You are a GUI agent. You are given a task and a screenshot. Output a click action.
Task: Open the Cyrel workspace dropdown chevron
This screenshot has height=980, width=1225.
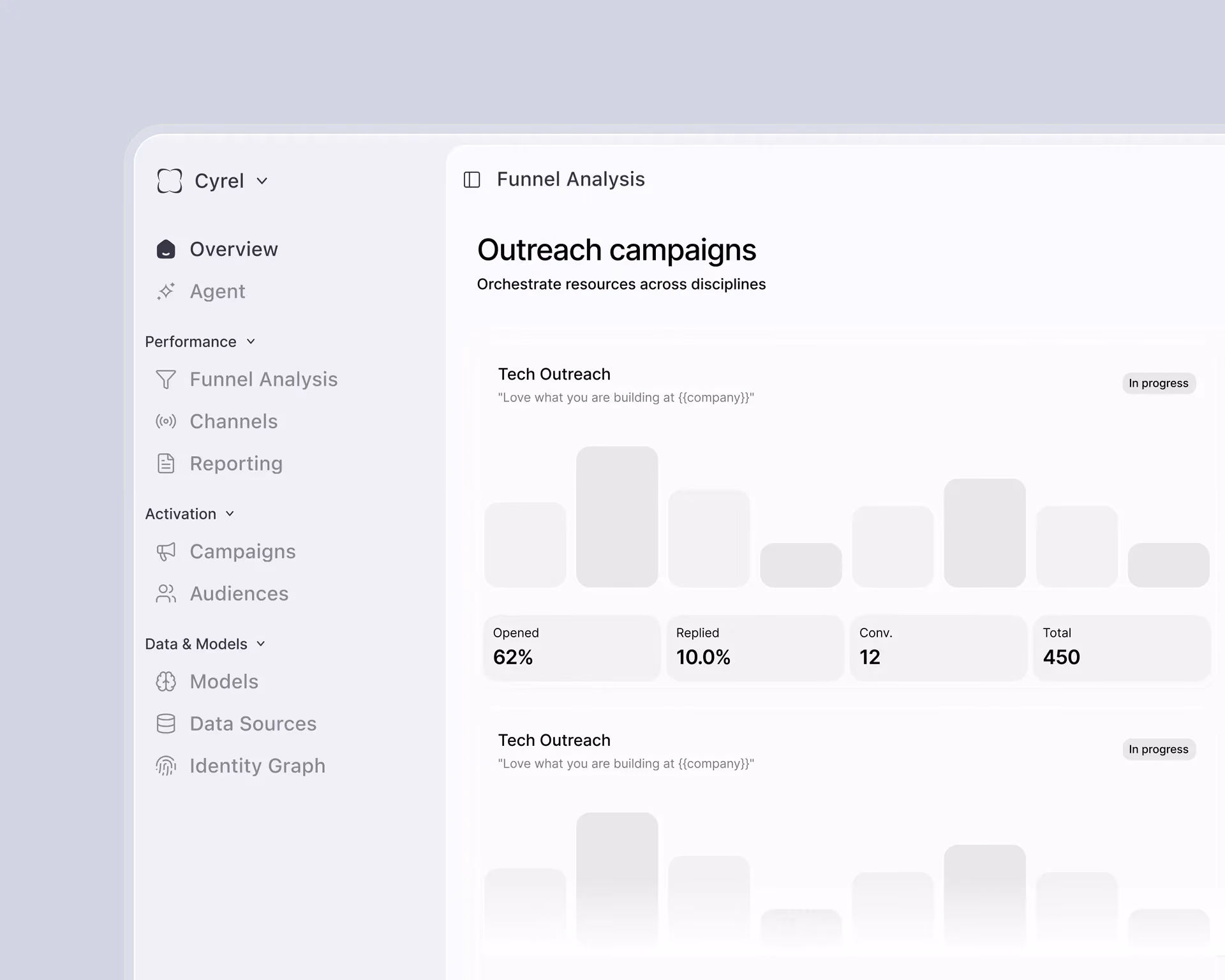coord(262,181)
